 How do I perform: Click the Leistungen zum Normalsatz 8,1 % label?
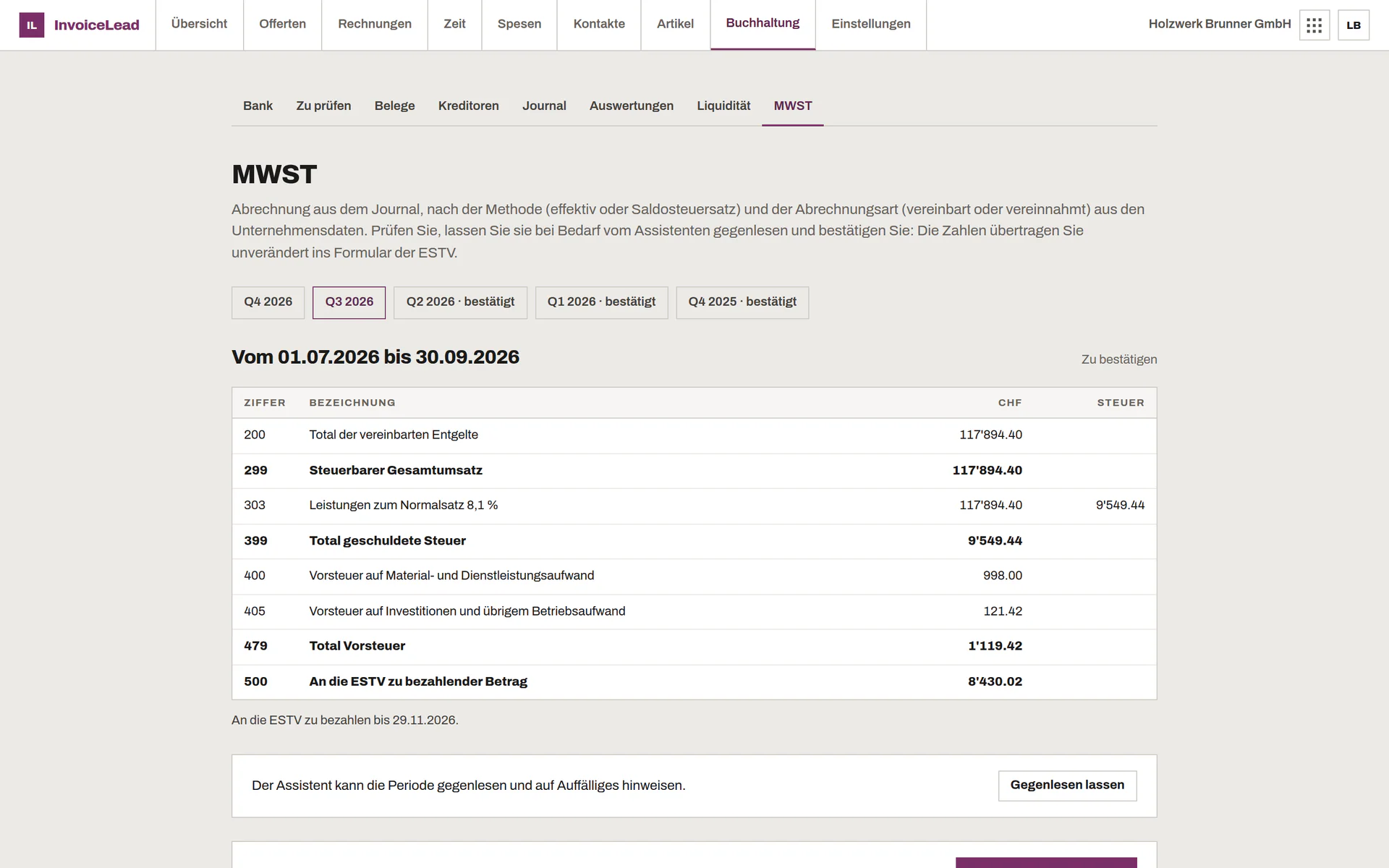(403, 506)
